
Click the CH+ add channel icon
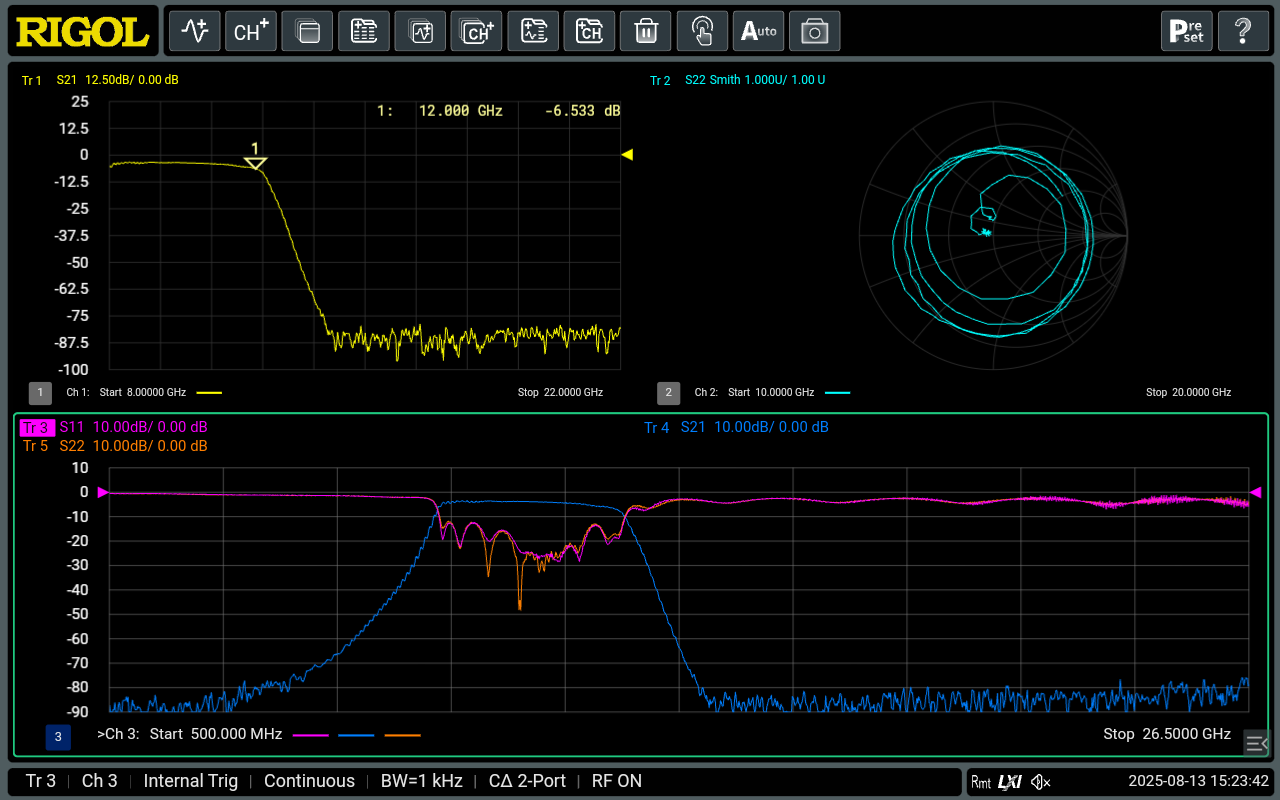(x=250, y=31)
